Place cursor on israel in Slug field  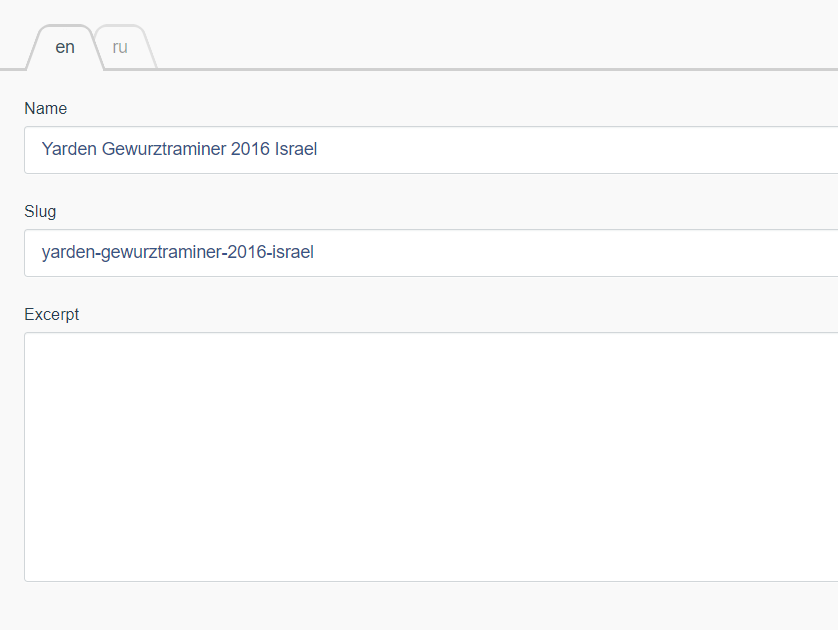(x=292, y=252)
